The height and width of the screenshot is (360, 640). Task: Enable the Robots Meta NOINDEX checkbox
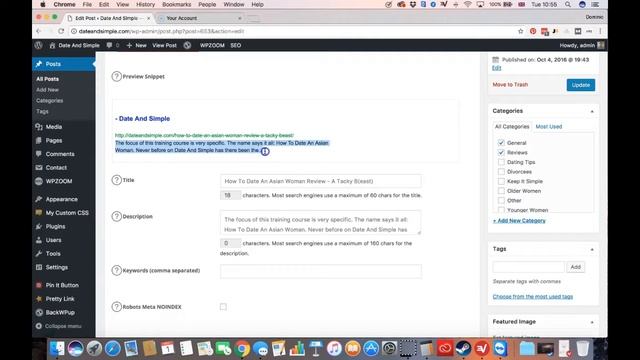click(223, 307)
